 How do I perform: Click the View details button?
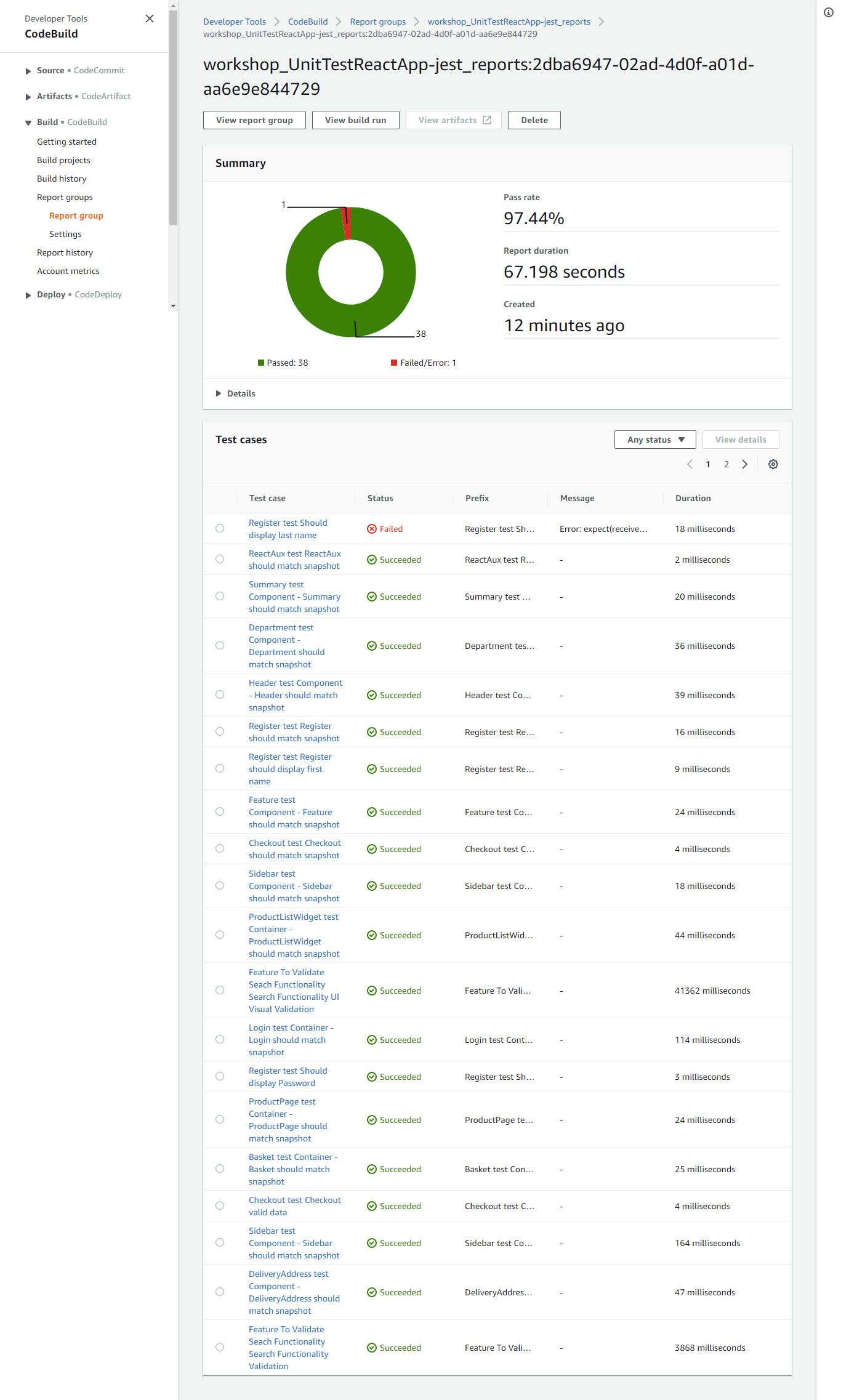(x=741, y=440)
